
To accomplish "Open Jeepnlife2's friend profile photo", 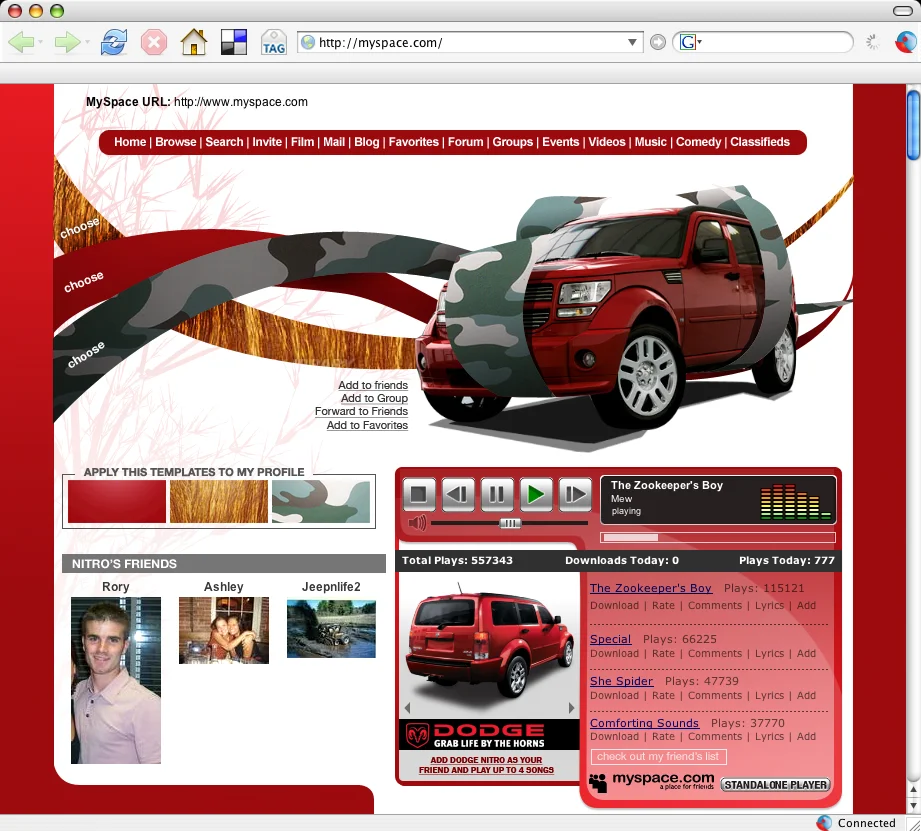I will tap(331, 628).
